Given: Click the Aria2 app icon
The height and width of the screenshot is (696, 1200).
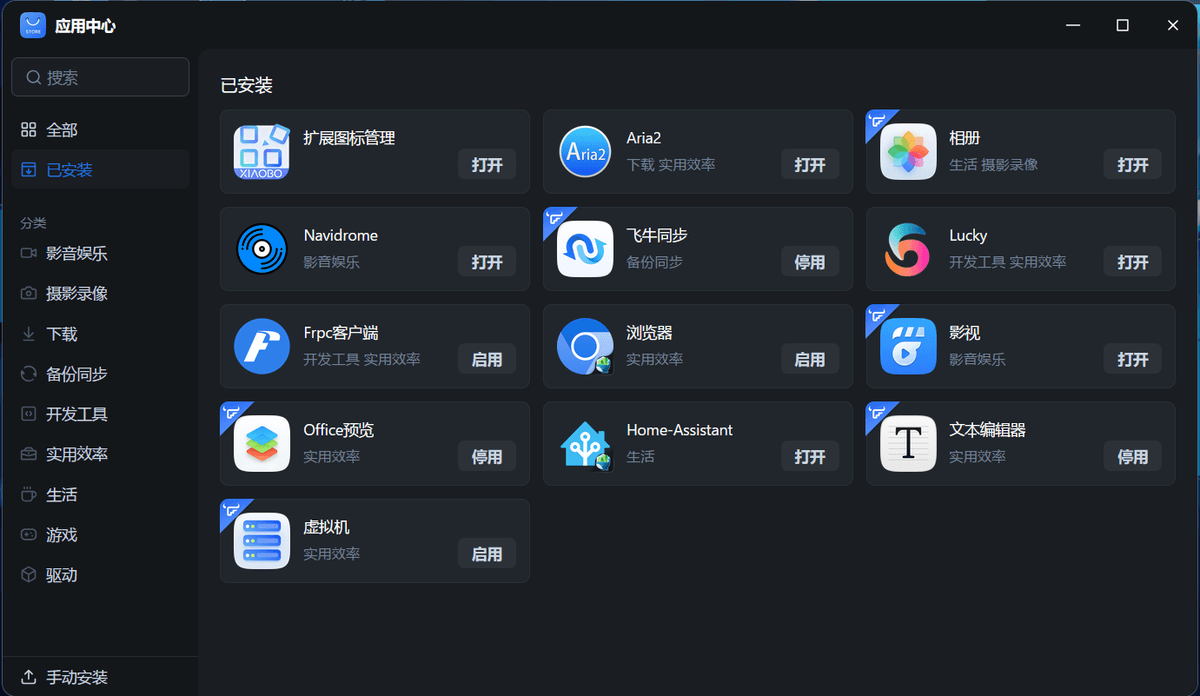Looking at the screenshot, I should coord(585,152).
